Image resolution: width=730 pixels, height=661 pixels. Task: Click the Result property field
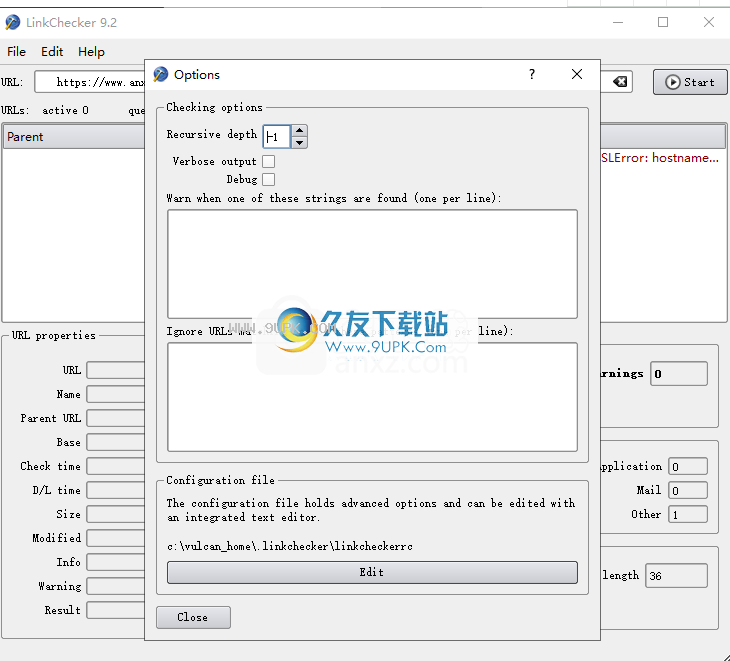tap(115, 610)
